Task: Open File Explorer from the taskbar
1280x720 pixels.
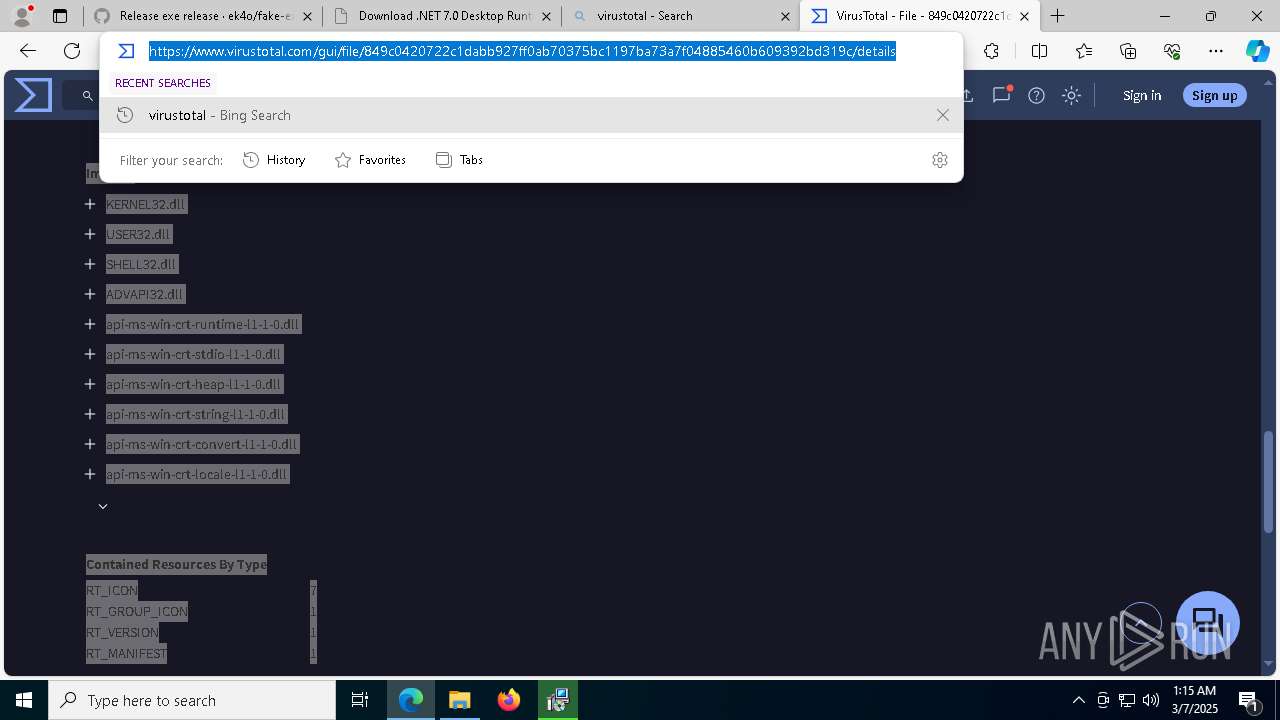Action: (x=459, y=700)
